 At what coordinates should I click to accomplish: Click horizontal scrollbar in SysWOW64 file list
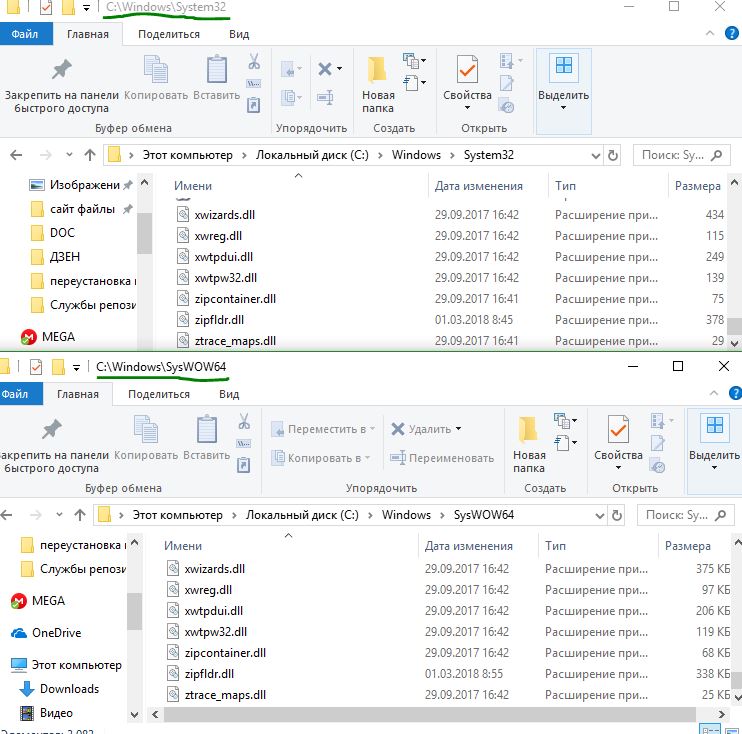coord(429,715)
